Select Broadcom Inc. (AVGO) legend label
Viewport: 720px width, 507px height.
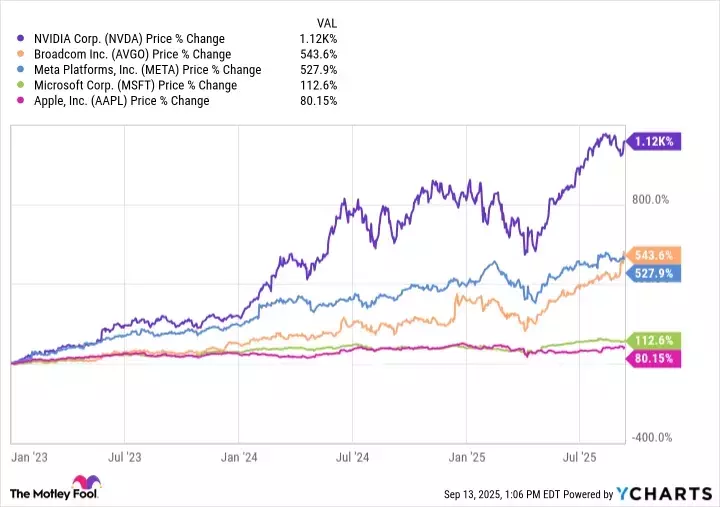click(131, 54)
